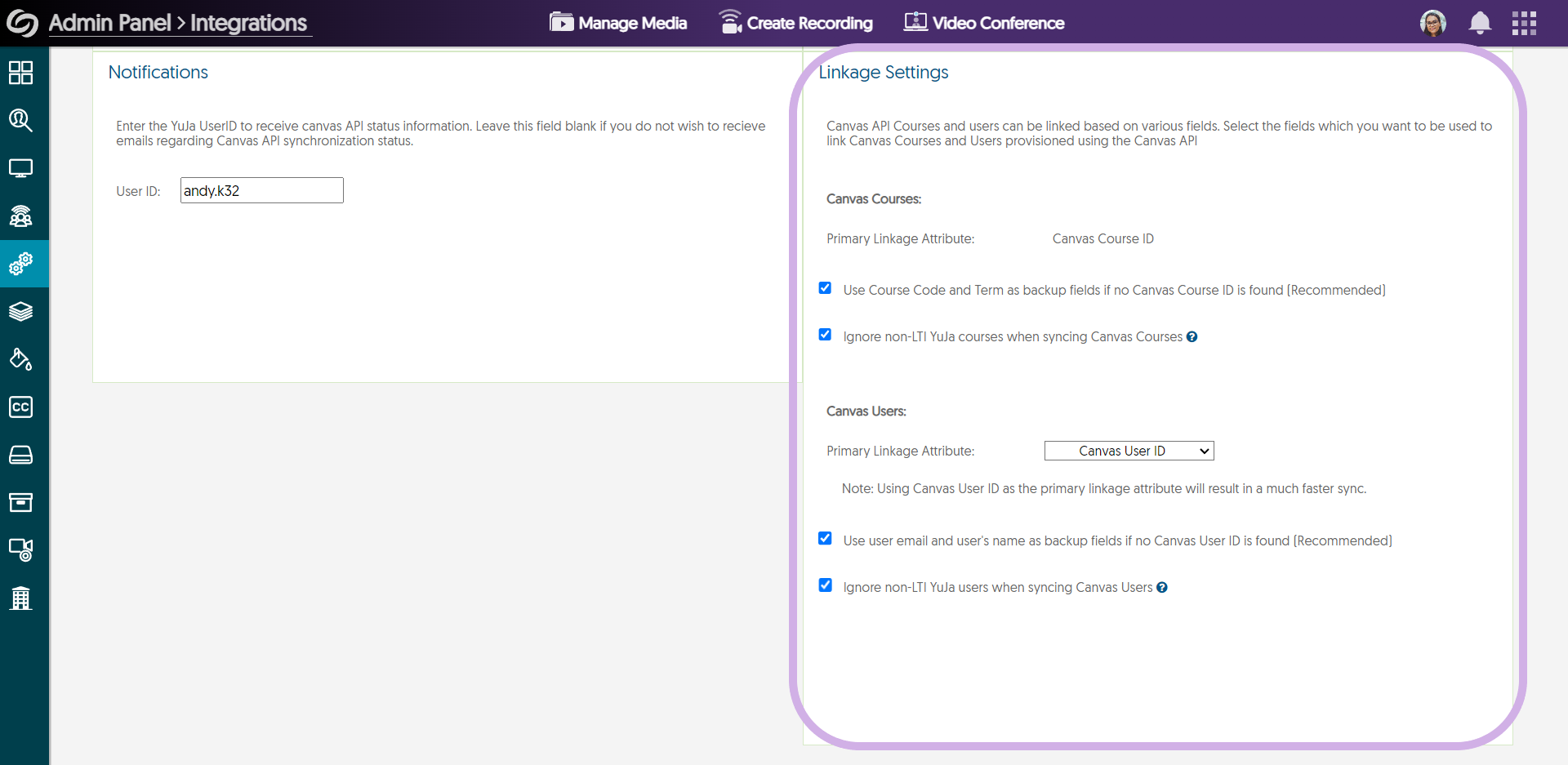Open the apps grid menu
Viewport: 1568px width, 765px height.
click(x=1524, y=23)
